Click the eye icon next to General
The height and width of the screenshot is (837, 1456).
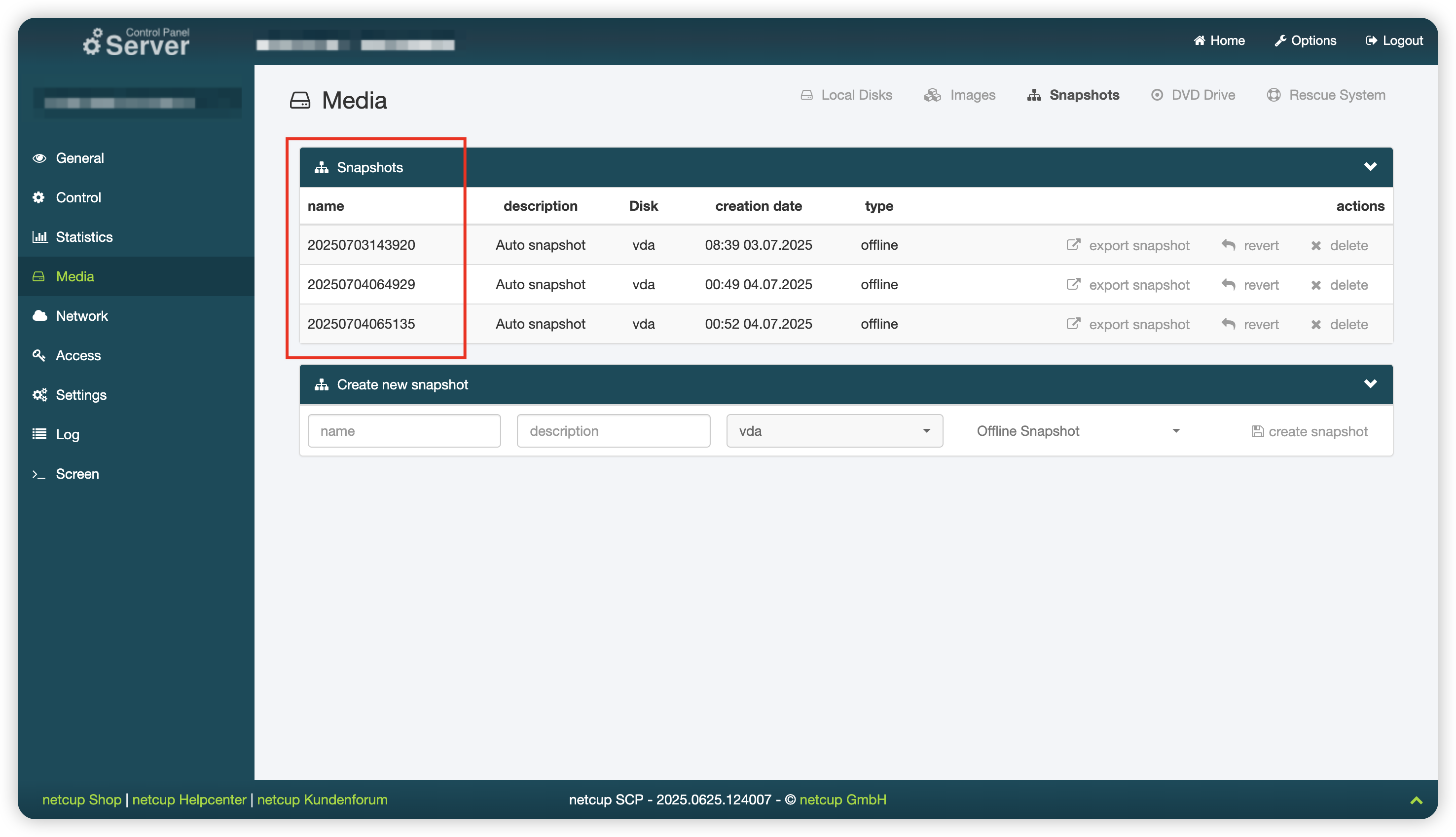click(39, 158)
